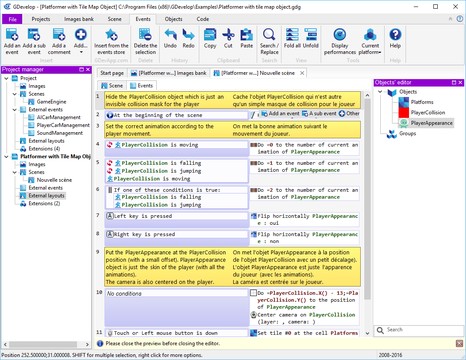Collapse External events tree node
Viewport: 466px width, 360px height.
click(15, 110)
